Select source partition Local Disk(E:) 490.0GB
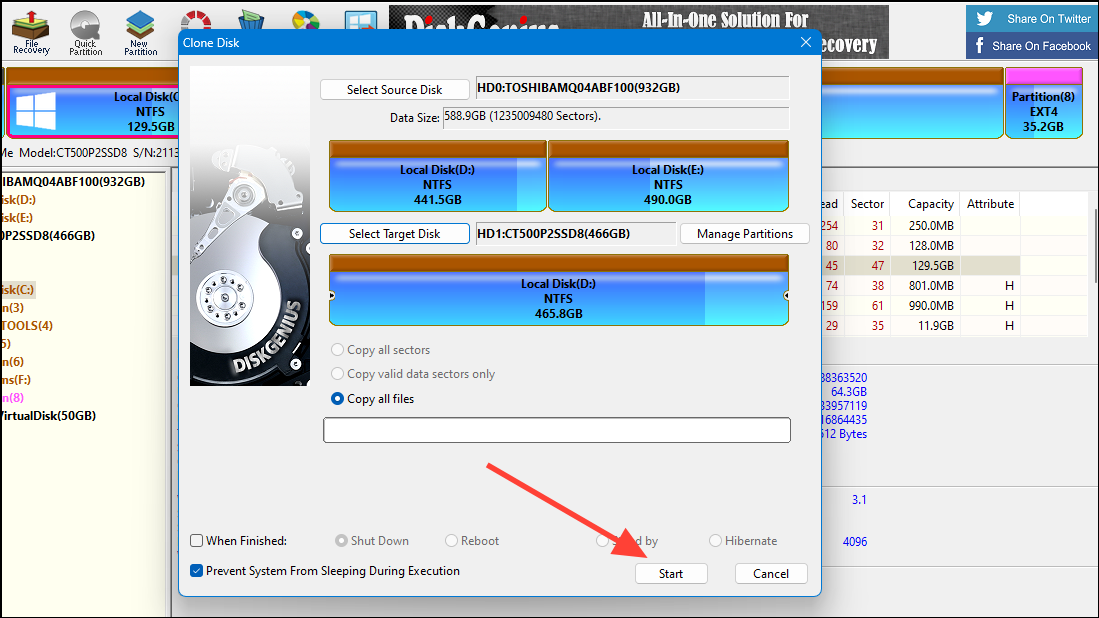1099x618 pixels. click(668, 176)
